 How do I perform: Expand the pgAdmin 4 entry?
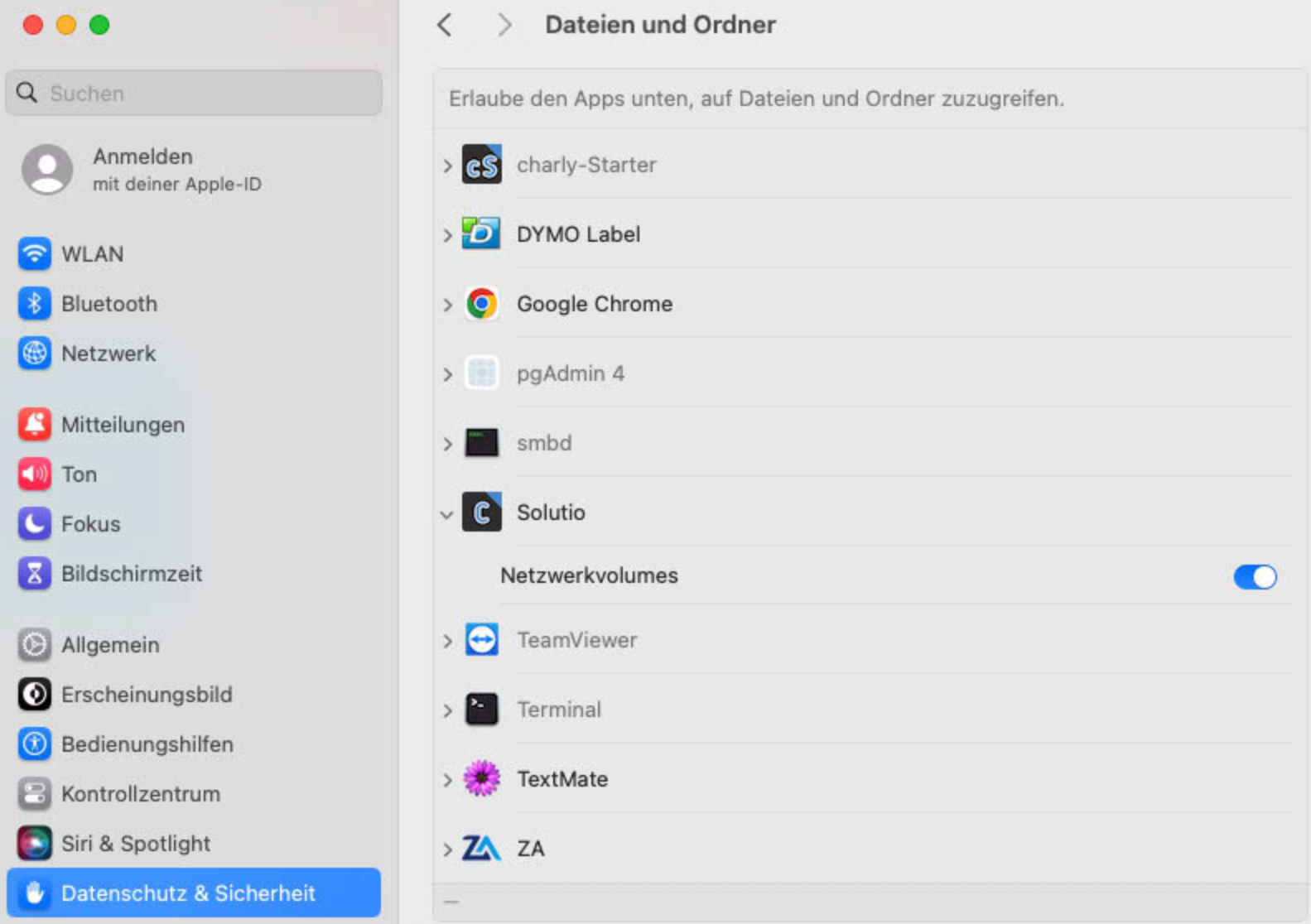click(x=447, y=374)
